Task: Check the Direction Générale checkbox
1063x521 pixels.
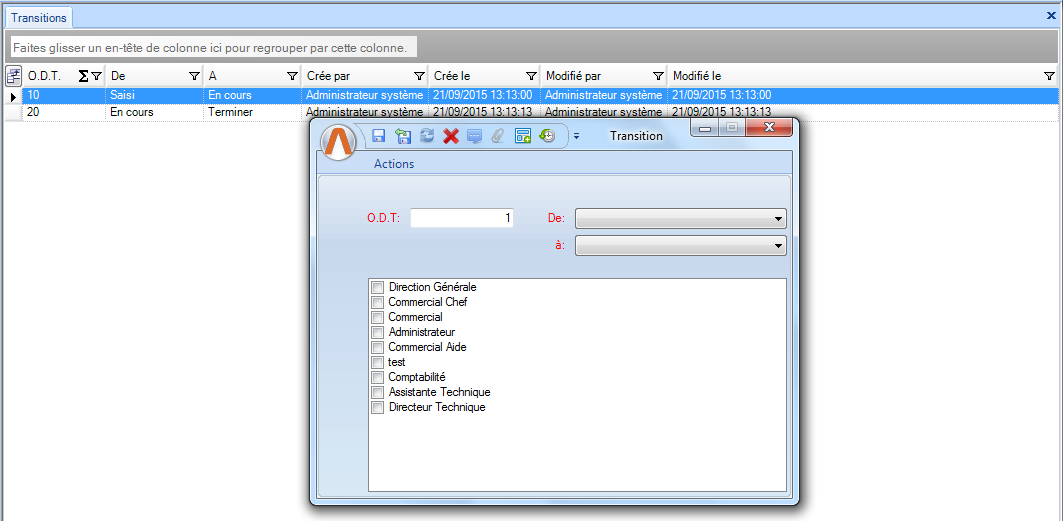Action: (378, 288)
